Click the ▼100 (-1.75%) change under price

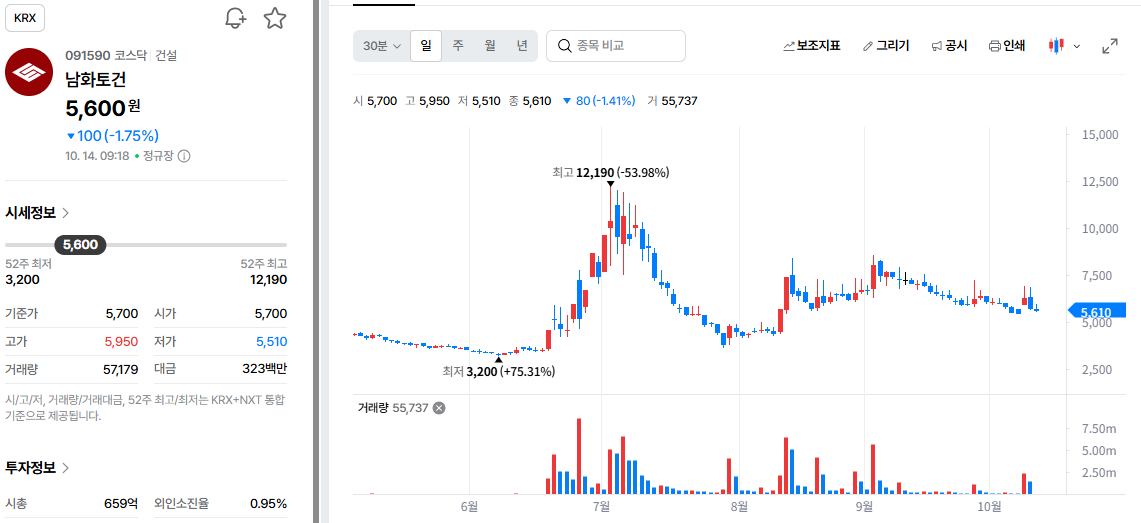(112, 136)
